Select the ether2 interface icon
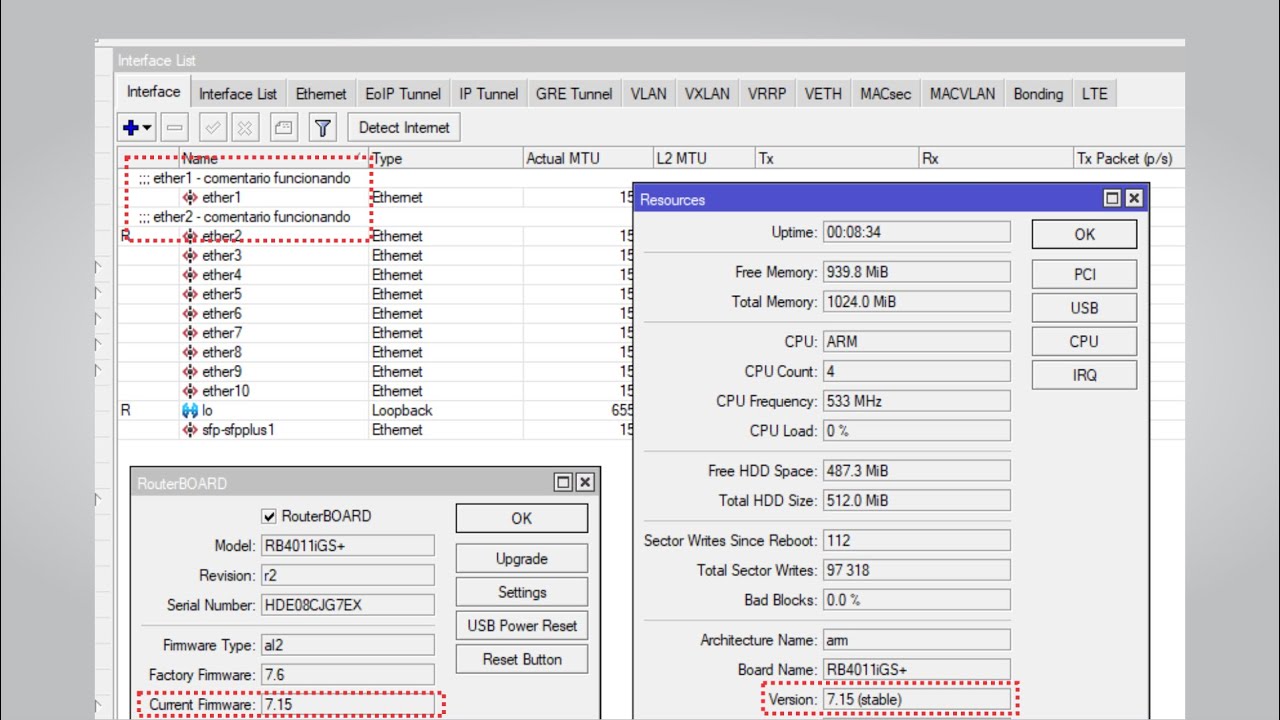The height and width of the screenshot is (720, 1280). (x=190, y=236)
